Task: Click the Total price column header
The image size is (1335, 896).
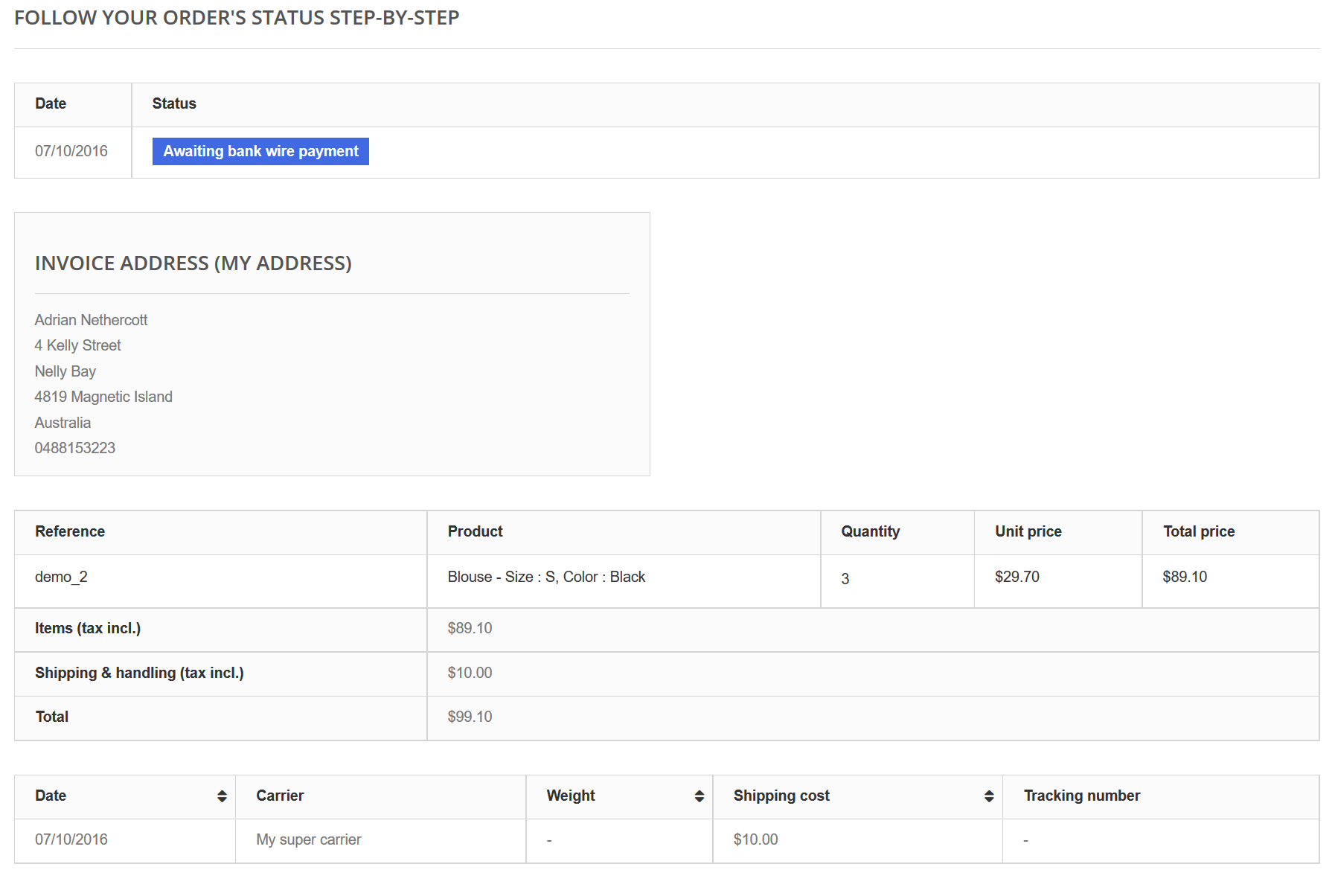Action: (1198, 531)
